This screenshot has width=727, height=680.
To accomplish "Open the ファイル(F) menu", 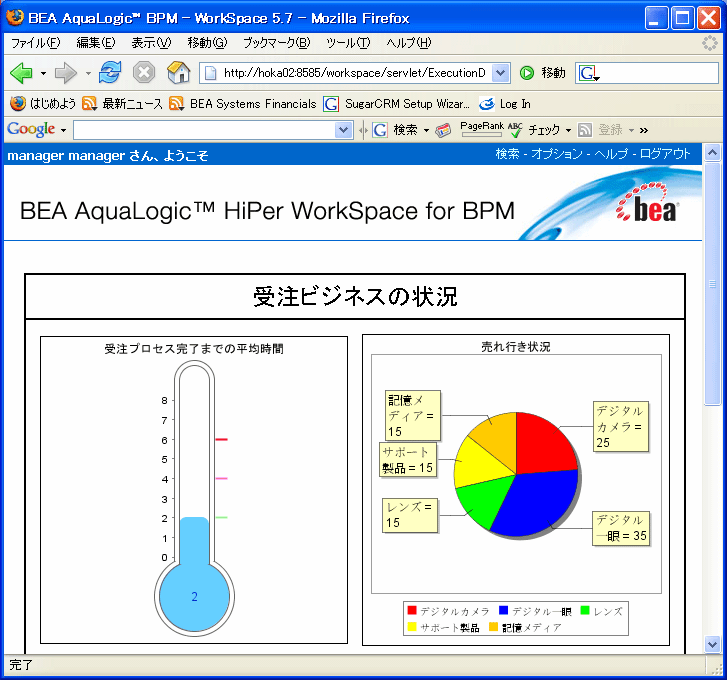I will click(36, 43).
